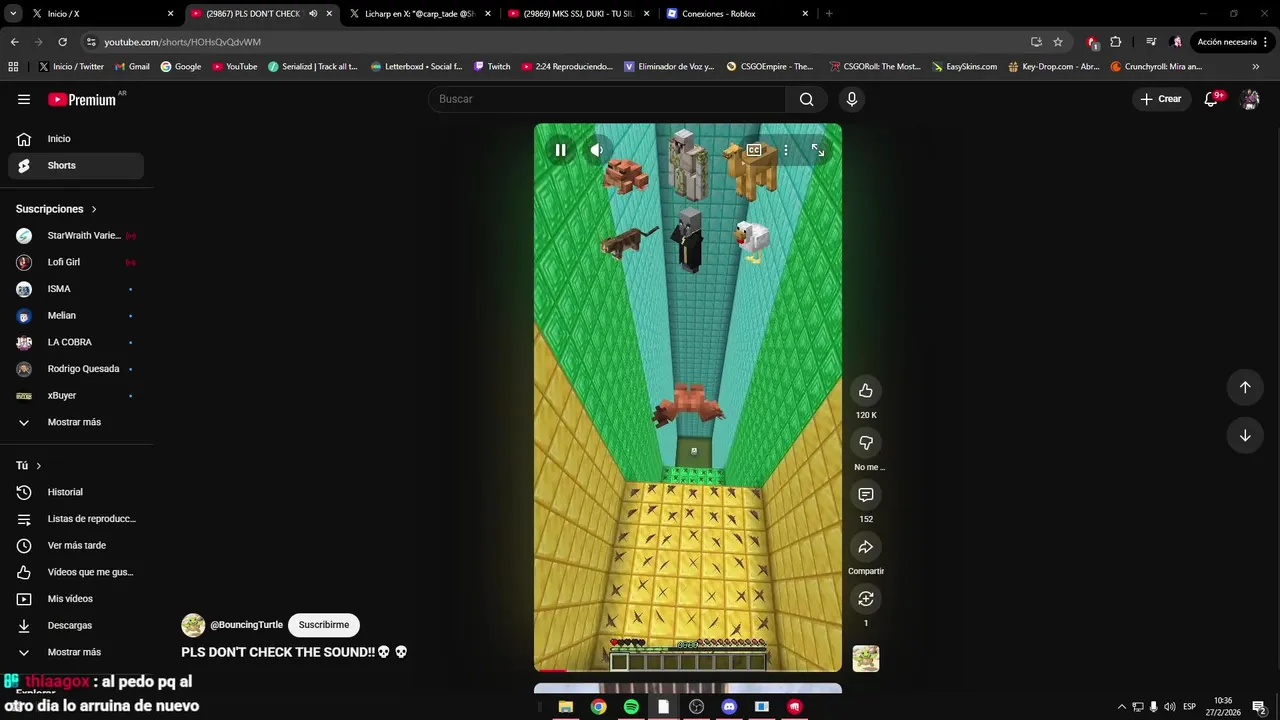Open StarWraith subscription channel

coord(76,236)
